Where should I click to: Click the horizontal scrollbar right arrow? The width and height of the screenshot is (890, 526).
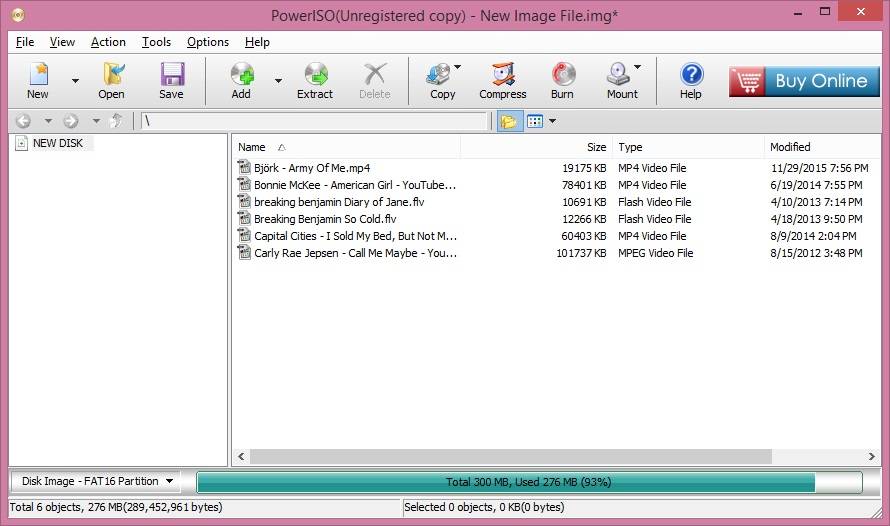tap(871, 456)
